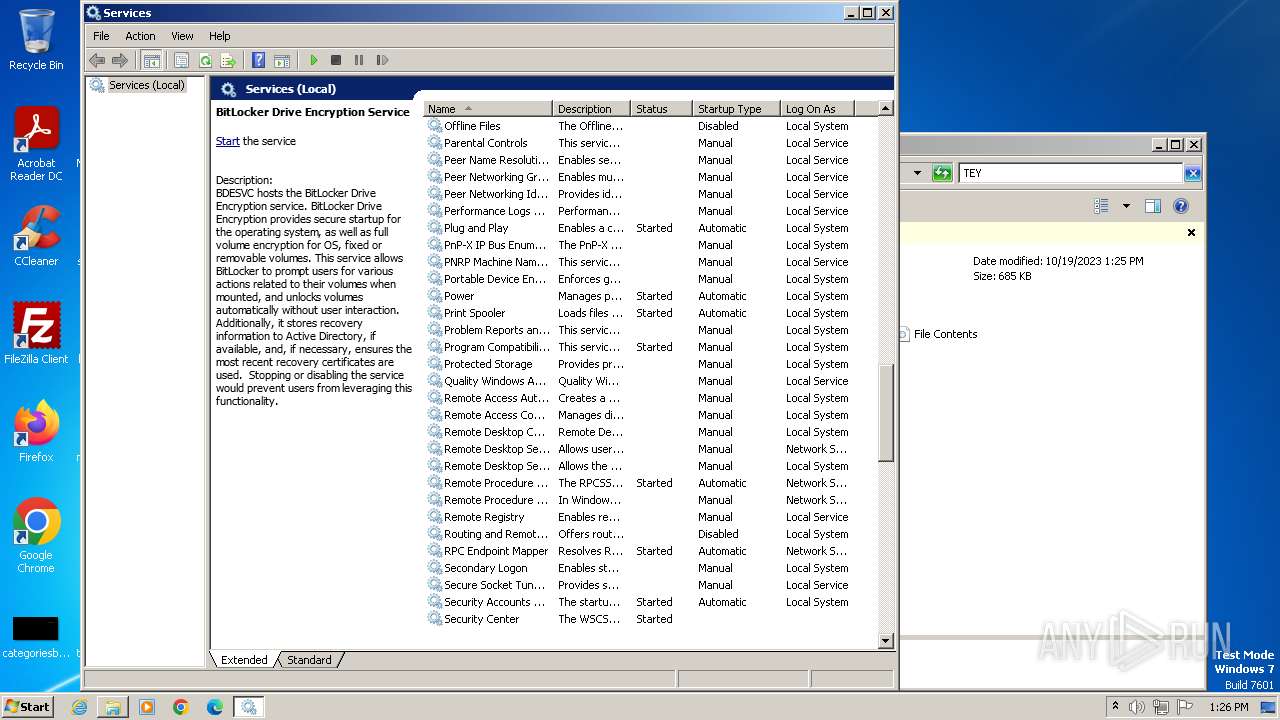Select the Protected Storage service
Viewport: 1280px width, 720px height.
pyautogui.click(x=651, y=364)
